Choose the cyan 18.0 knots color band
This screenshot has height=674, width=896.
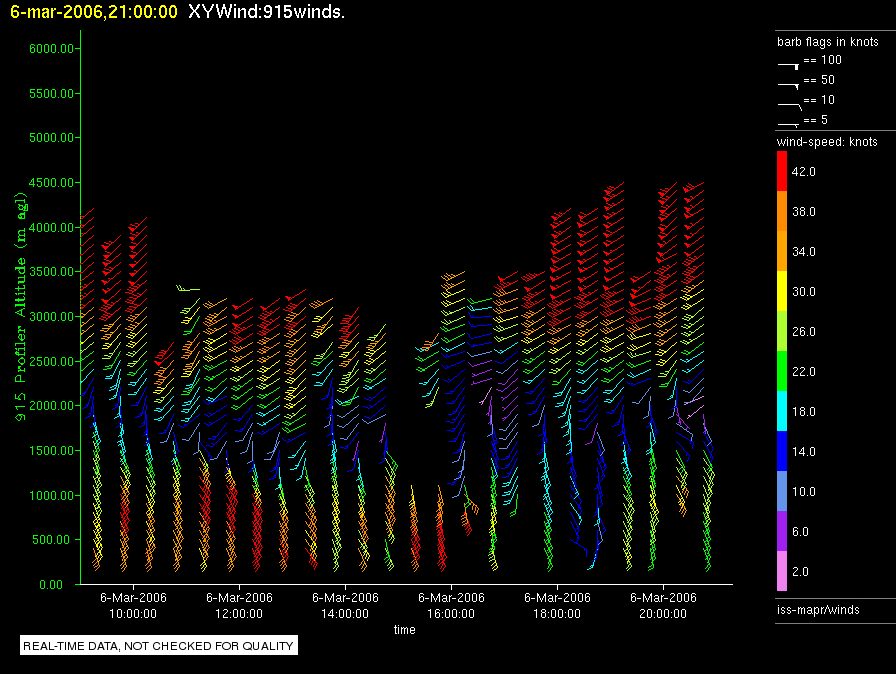(783, 412)
